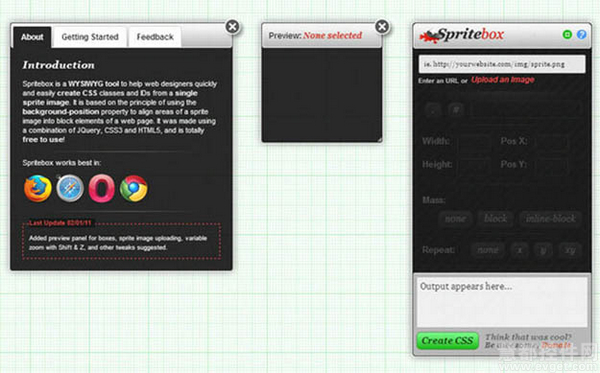
Task: Click the blue help question mark icon
Action: [x=581, y=34]
